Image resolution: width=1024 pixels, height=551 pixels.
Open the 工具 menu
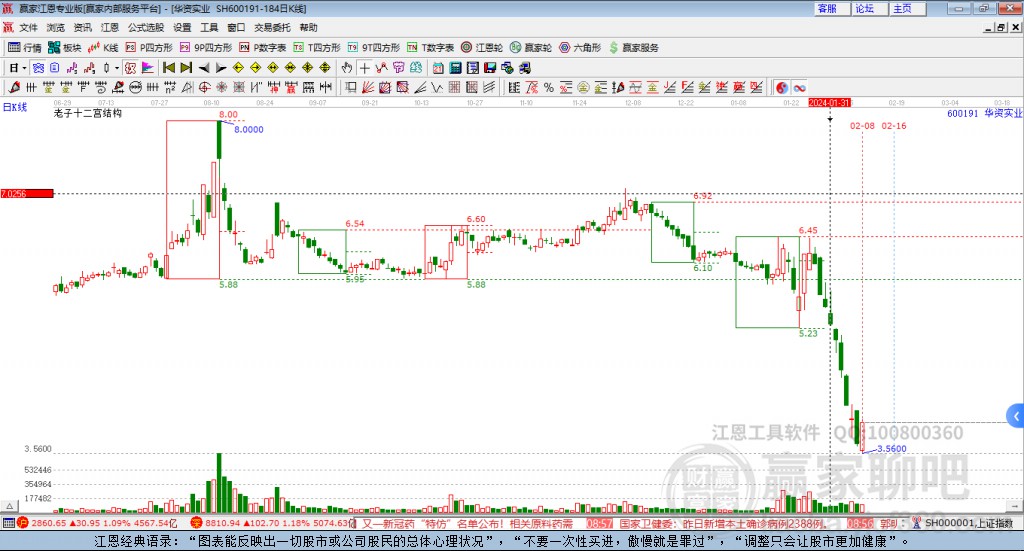(x=209, y=27)
